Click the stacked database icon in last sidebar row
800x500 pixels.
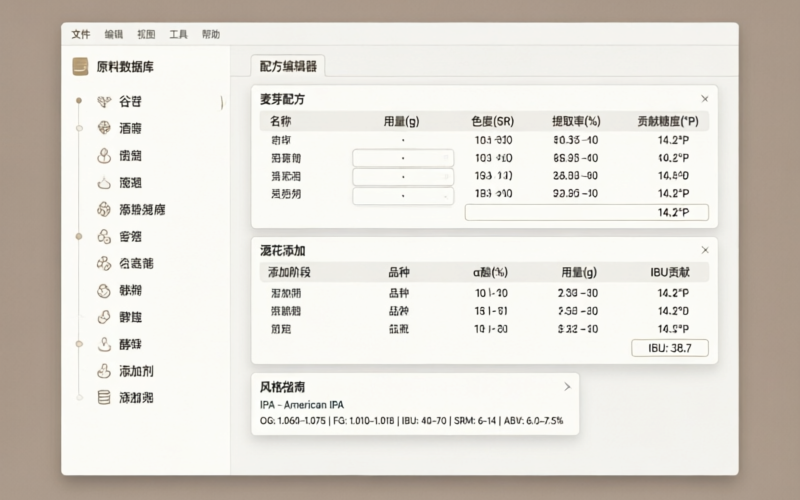[104, 397]
